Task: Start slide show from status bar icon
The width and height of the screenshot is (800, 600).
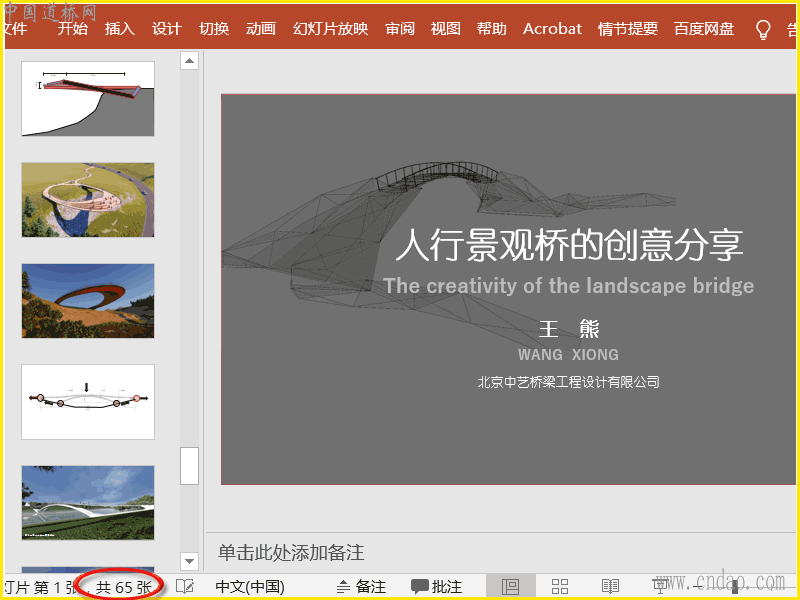Action: pos(661,587)
